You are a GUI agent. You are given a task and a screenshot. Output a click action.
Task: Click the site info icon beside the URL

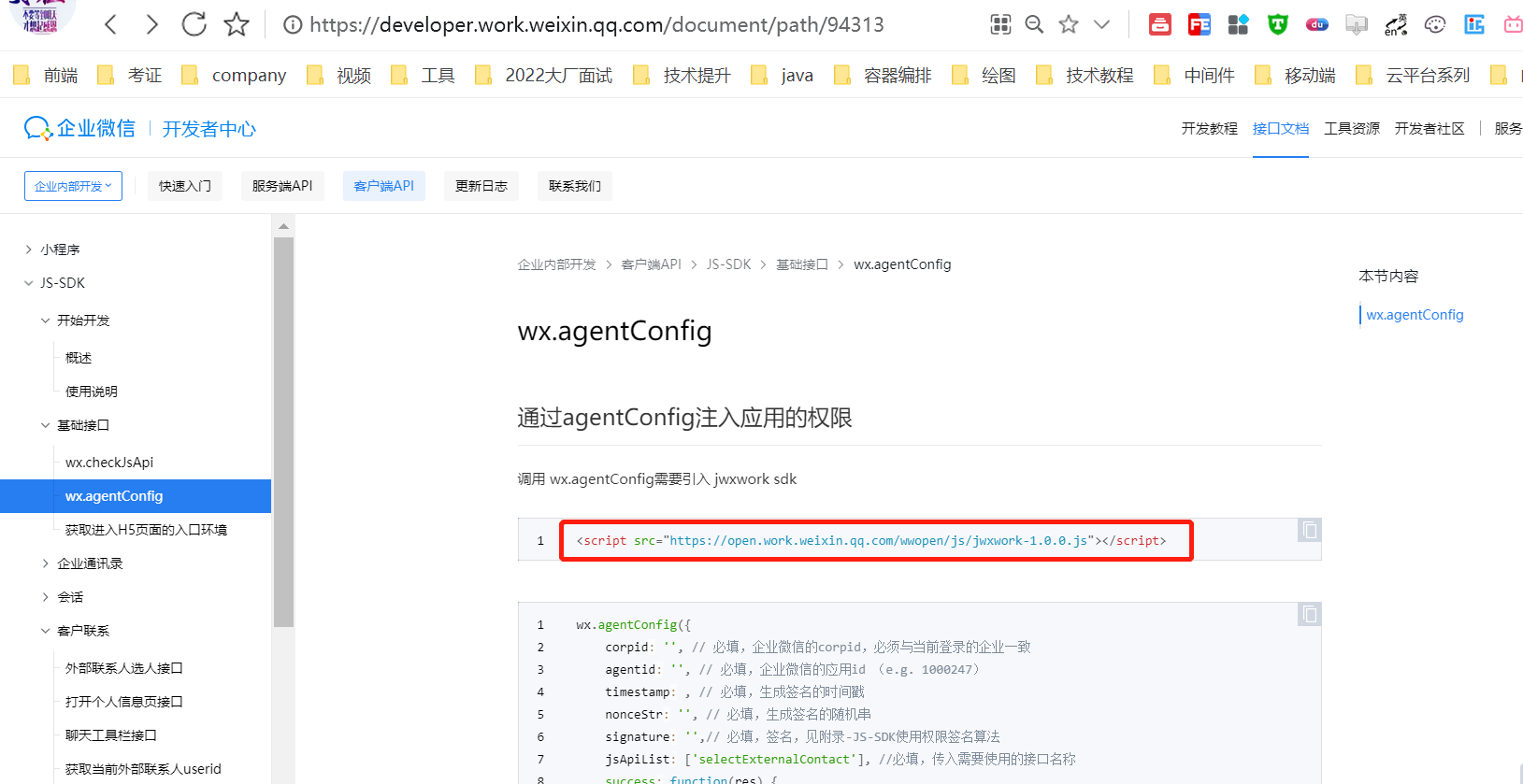[293, 25]
